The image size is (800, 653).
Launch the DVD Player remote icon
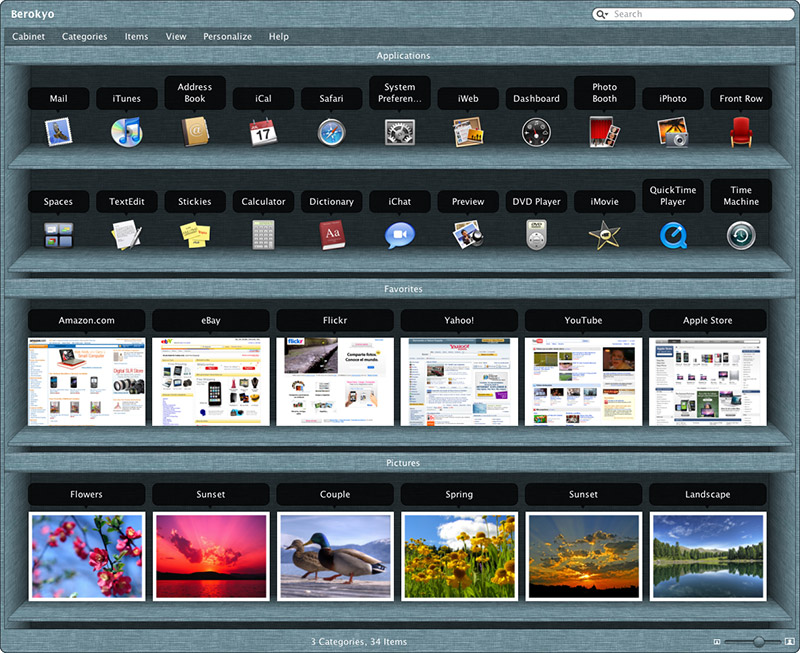(536, 235)
